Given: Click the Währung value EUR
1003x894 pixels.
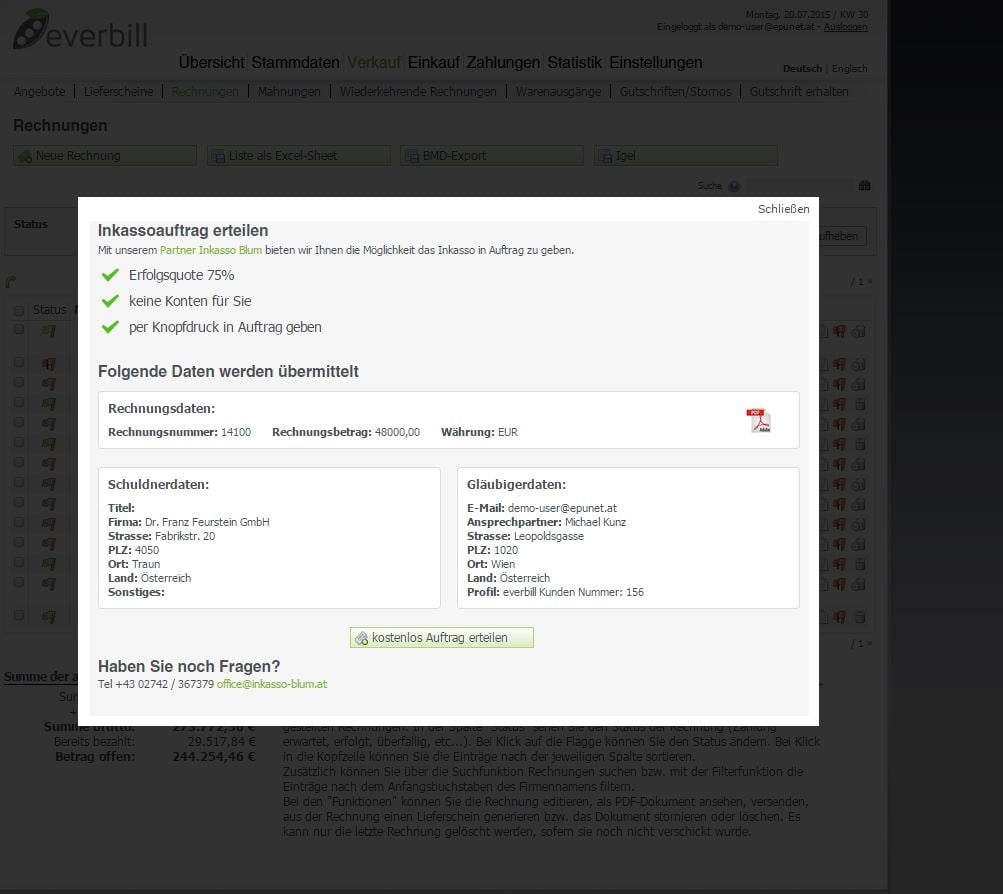Looking at the screenshot, I should [x=508, y=432].
